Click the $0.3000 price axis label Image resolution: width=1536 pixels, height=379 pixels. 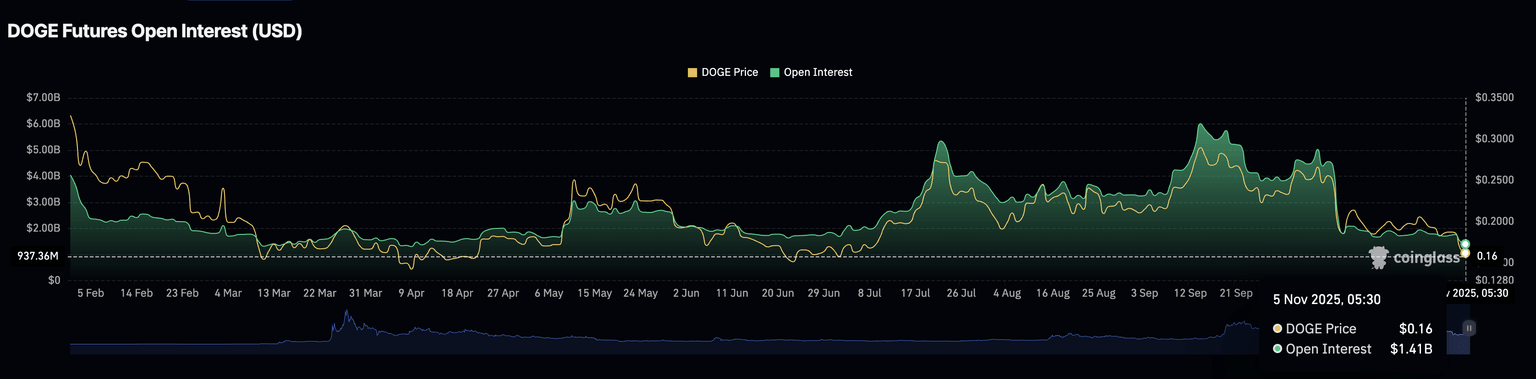point(1494,139)
